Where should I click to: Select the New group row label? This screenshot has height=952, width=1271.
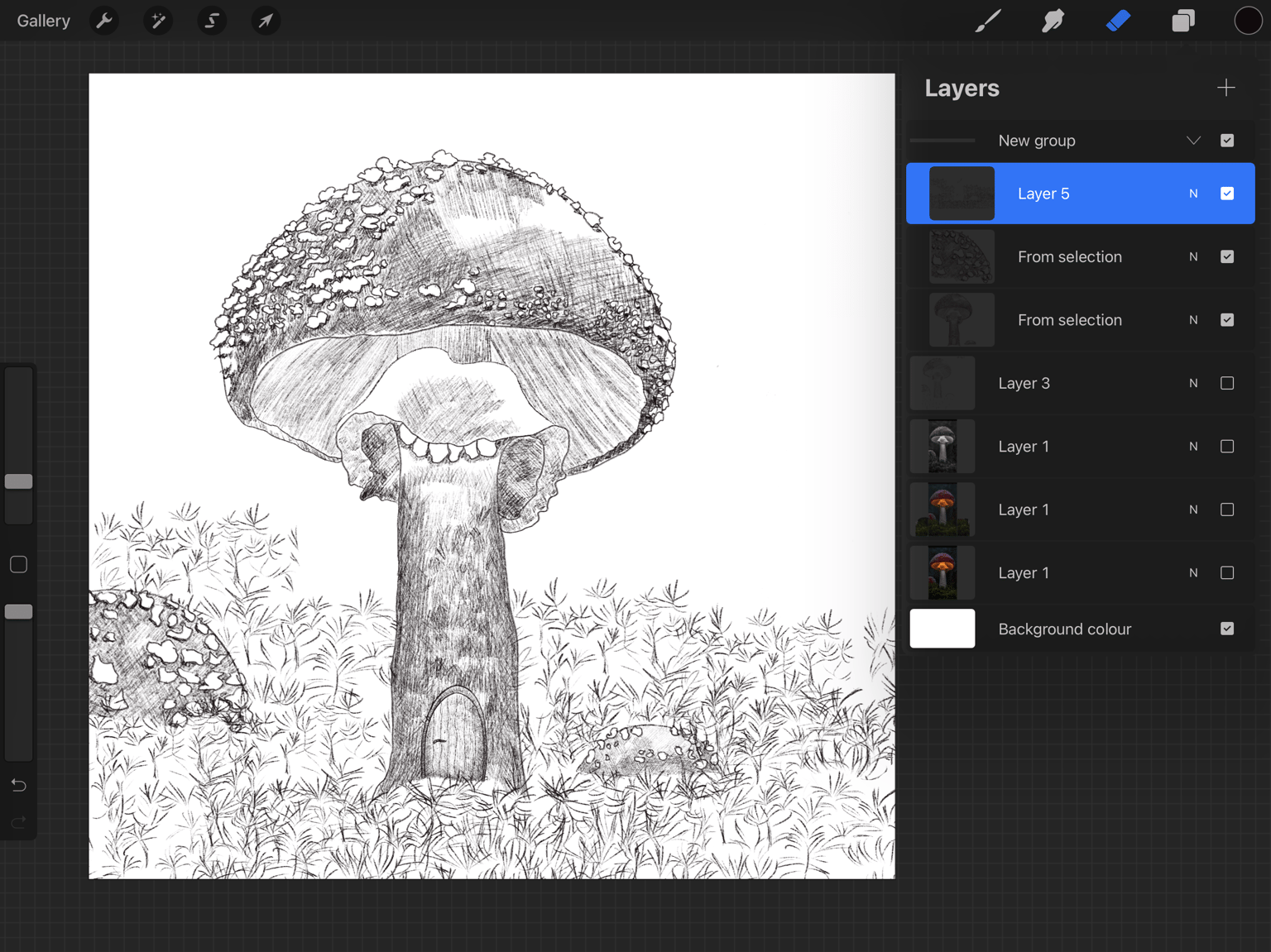[1037, 141]
